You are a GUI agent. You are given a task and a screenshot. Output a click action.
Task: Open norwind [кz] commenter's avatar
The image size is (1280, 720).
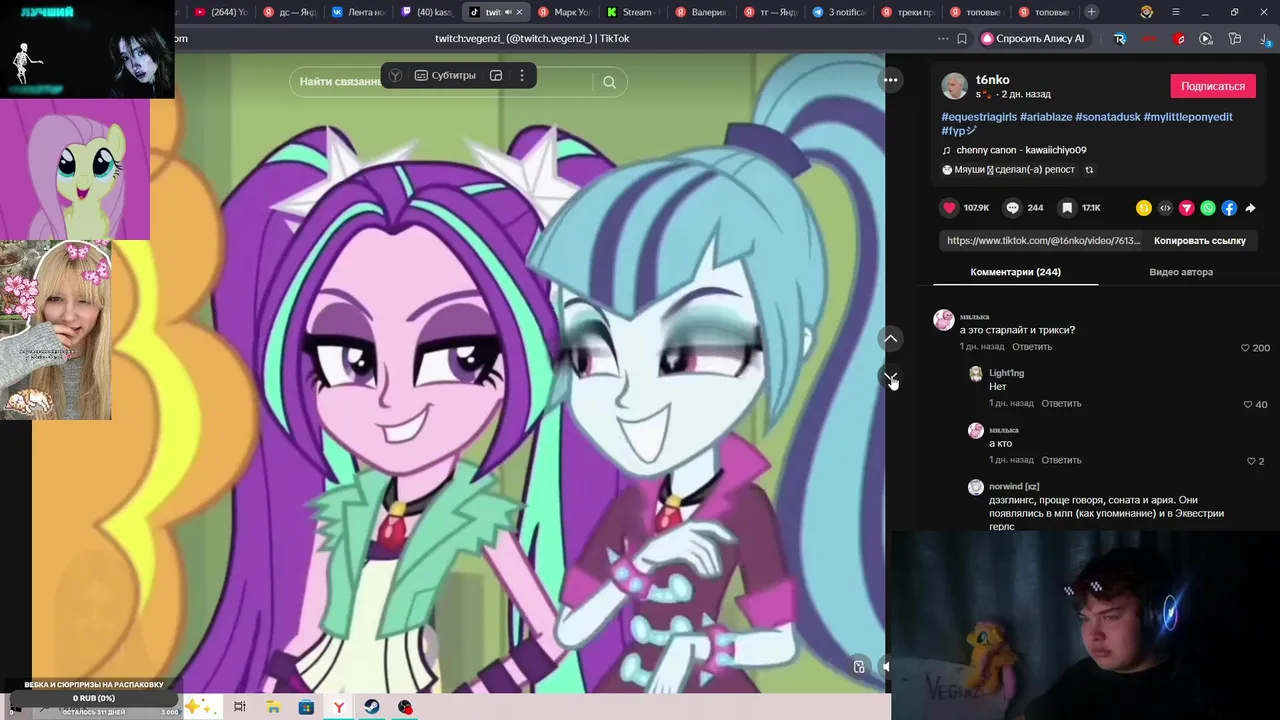(976, 488)
